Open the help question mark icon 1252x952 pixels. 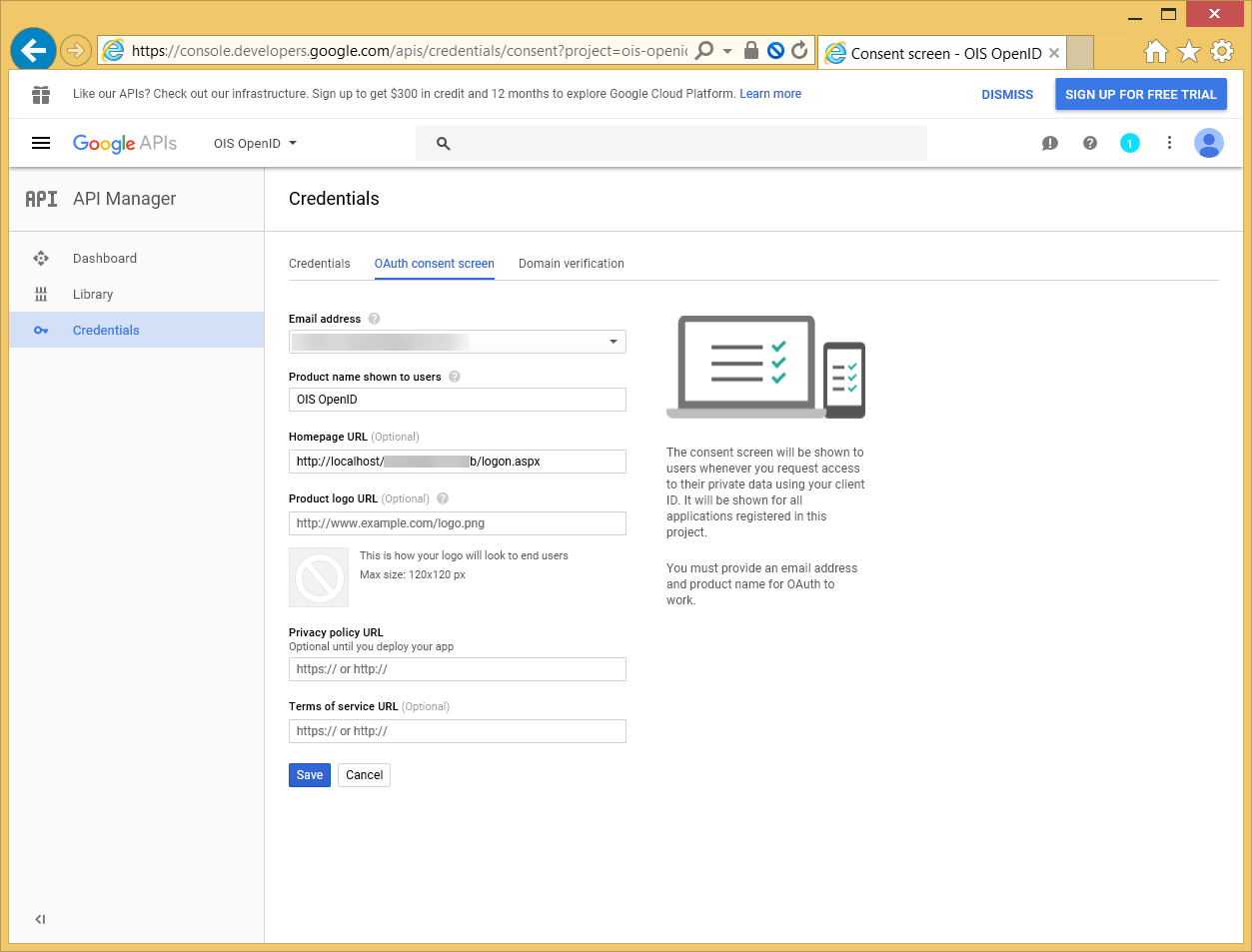pos(1090,143)
